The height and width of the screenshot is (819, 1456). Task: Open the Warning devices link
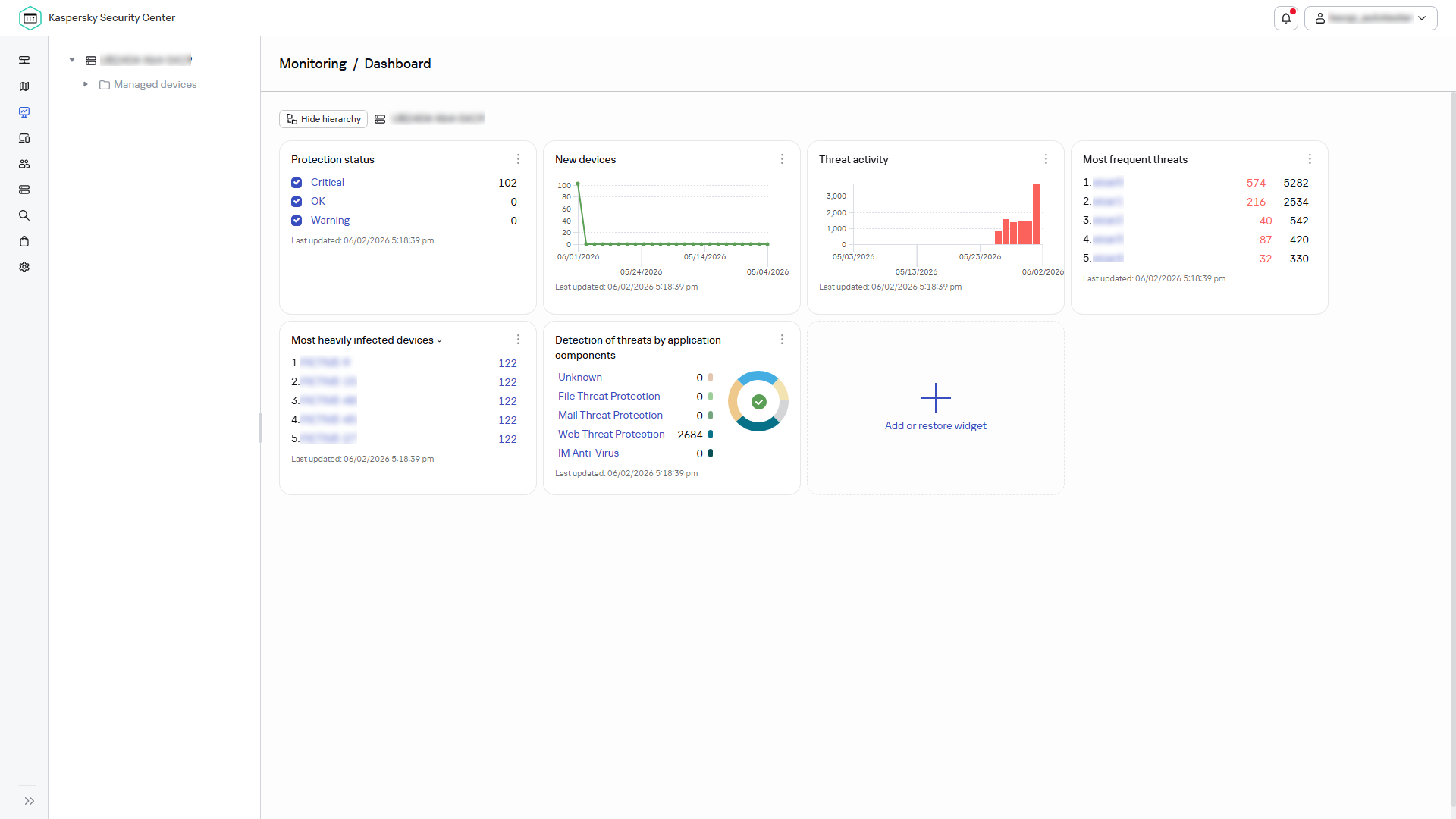(x=331, y=220)
